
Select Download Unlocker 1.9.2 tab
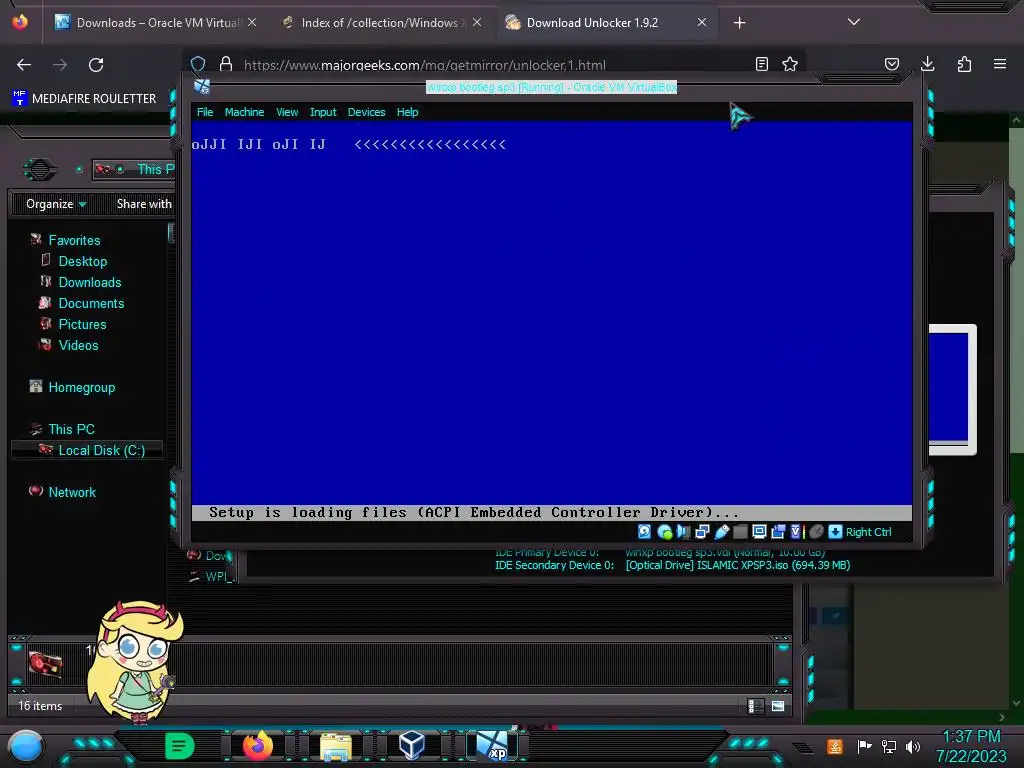(606, 23)
